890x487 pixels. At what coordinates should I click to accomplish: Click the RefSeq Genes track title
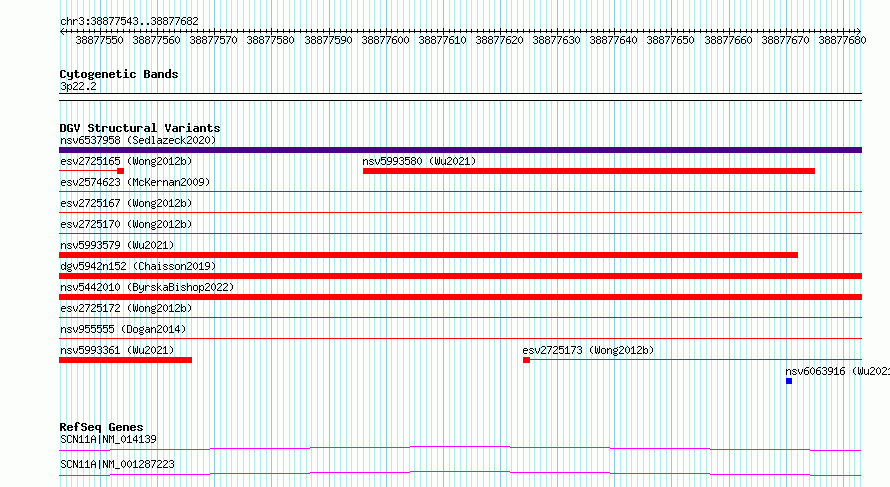[101, 427]
